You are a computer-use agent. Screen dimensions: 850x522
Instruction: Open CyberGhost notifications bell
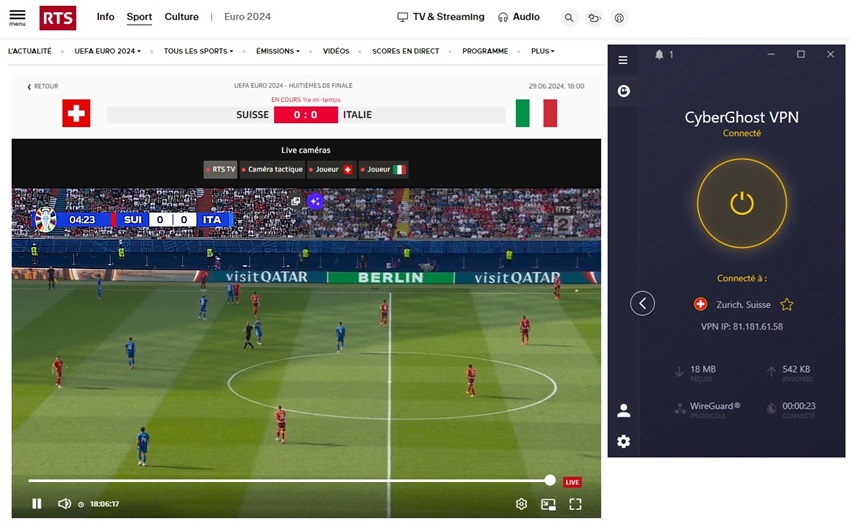[x=659, y=54]
